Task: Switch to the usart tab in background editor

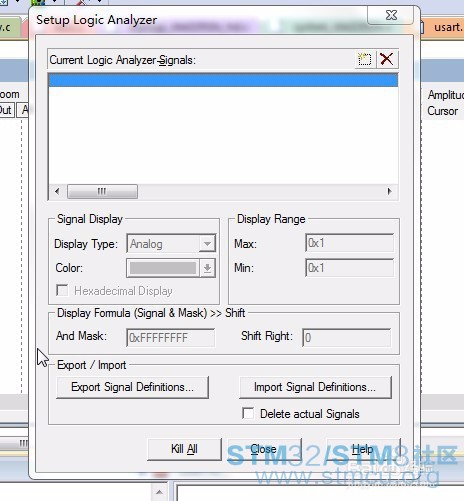Action: [443, 27]
